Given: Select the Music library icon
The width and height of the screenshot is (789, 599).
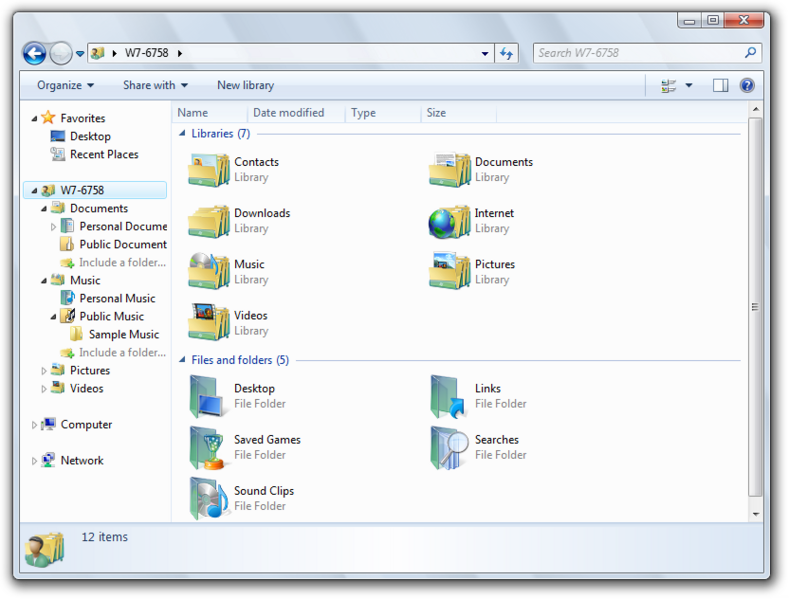Looking at the screenshot, I should [209, 272].
